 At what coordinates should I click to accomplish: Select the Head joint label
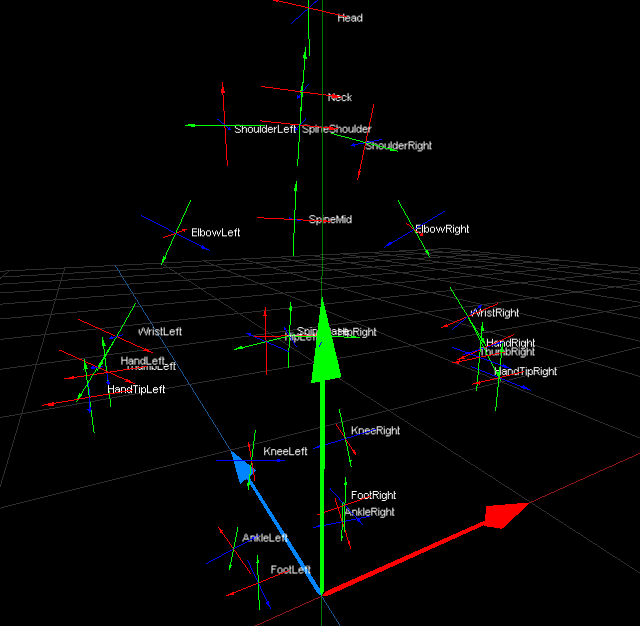tap(350, 18)
